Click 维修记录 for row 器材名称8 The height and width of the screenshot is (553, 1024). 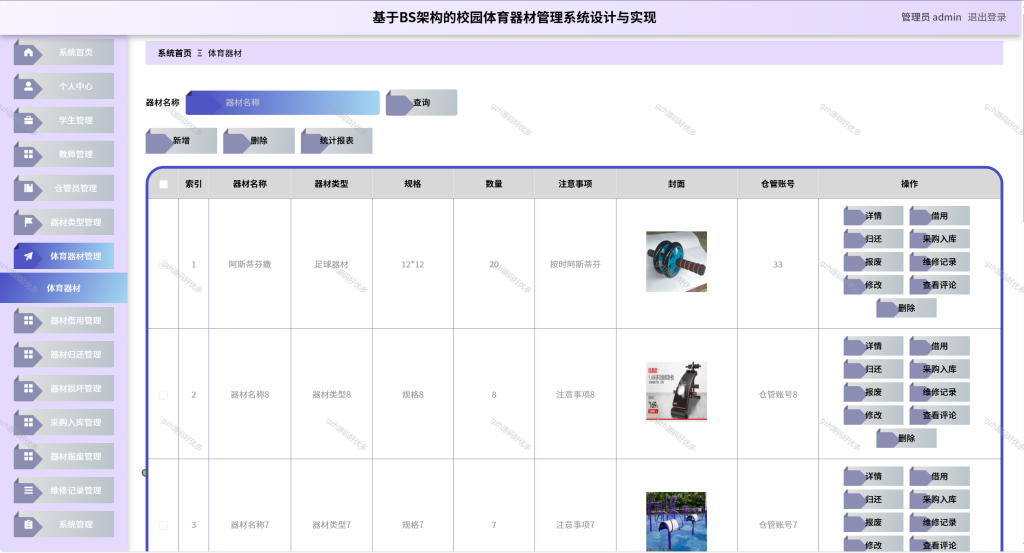coord(939,392)
